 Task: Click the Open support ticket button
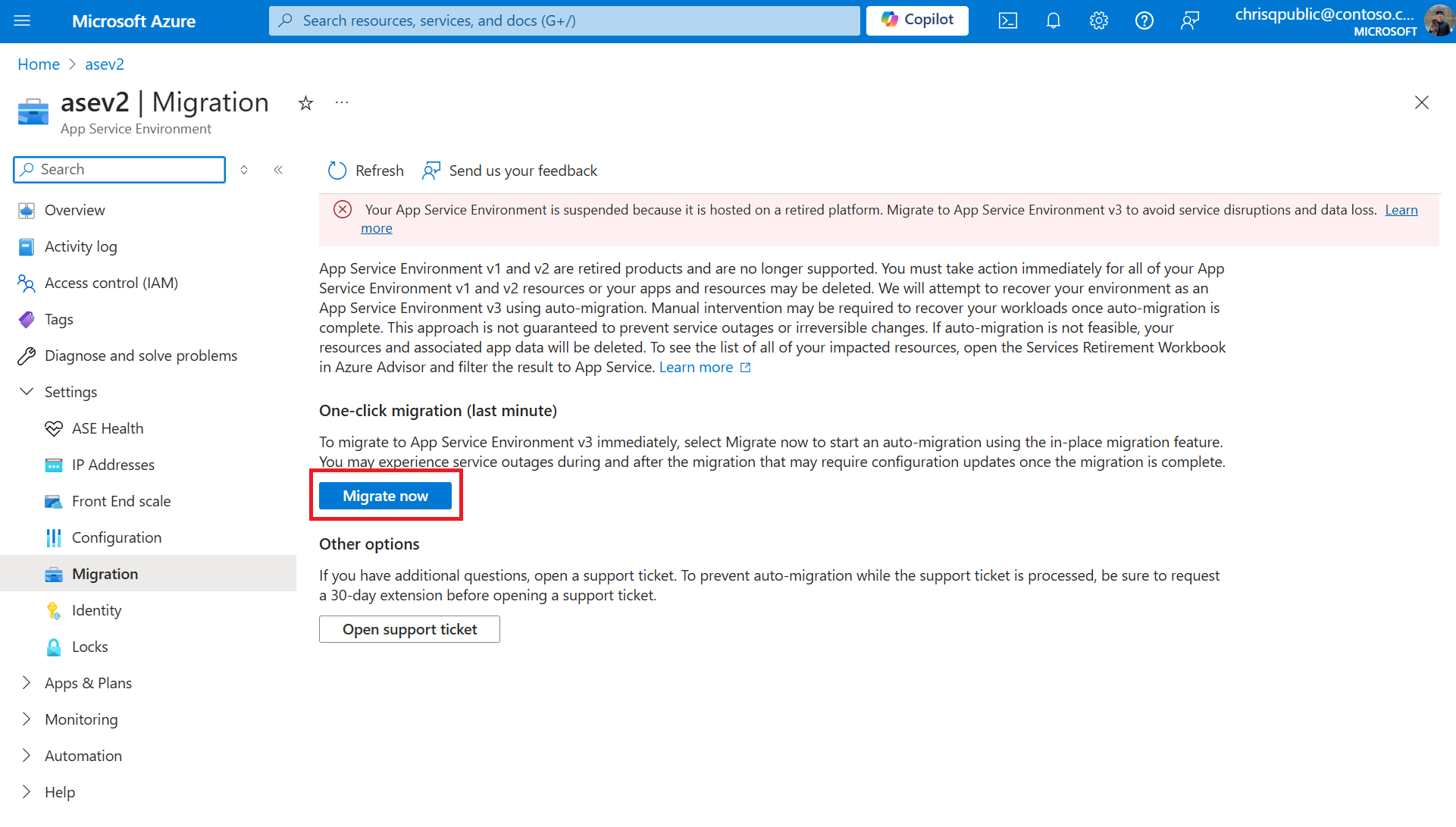coord(409,629)
